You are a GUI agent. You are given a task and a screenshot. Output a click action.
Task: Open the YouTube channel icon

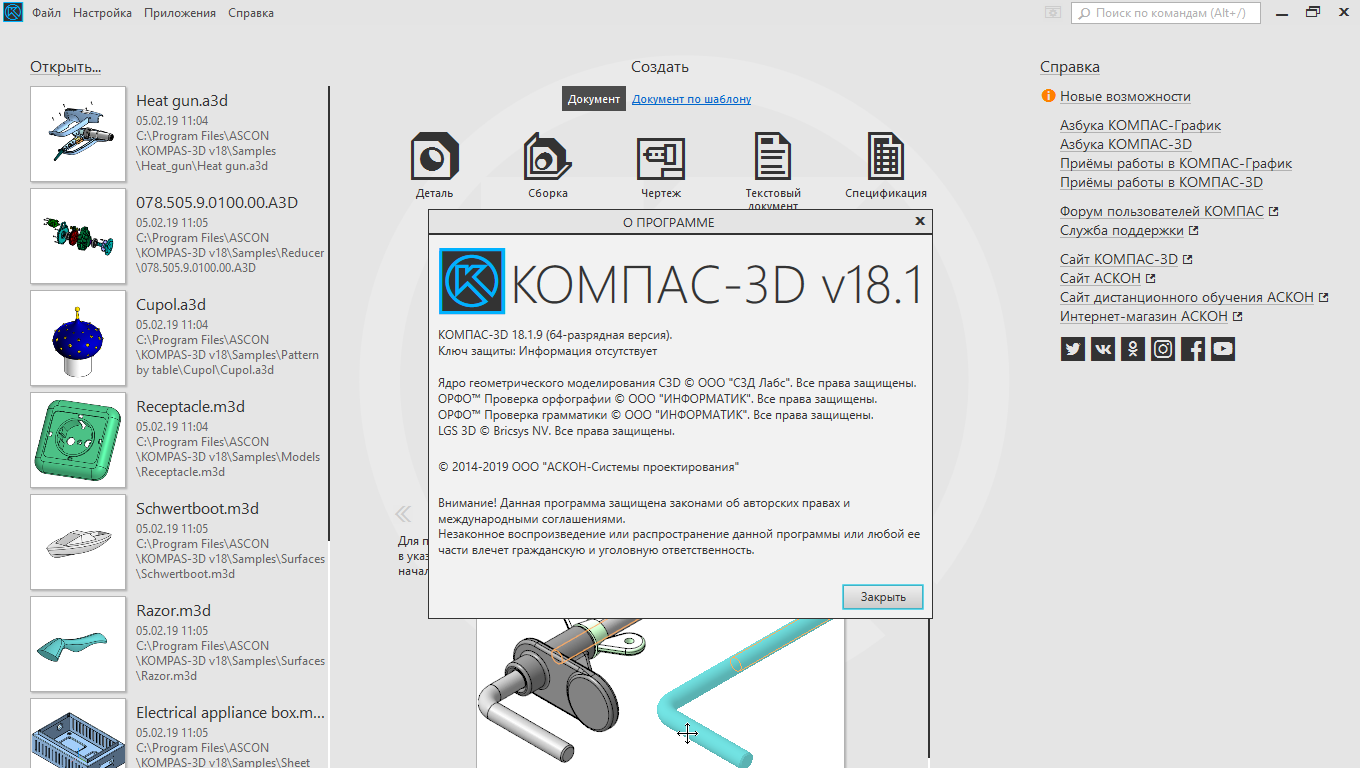pos(1222,349)
